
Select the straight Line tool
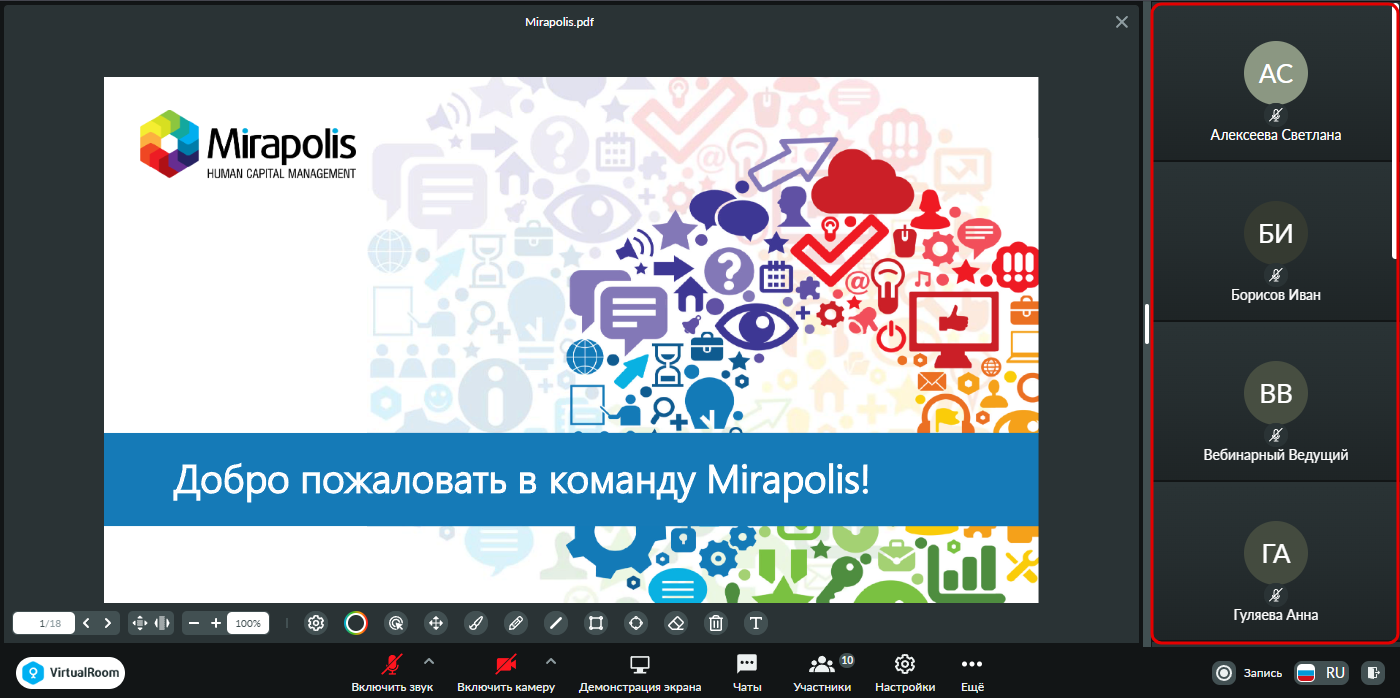(556, 623)
